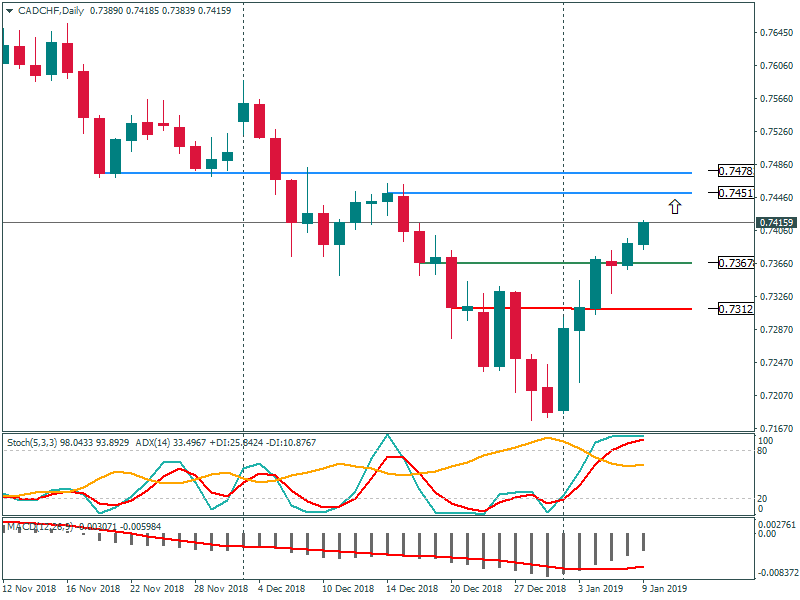Click the 0.71670 price scale value
The height and width of the screenshot is (600, 800).
(x=777, y=429)
